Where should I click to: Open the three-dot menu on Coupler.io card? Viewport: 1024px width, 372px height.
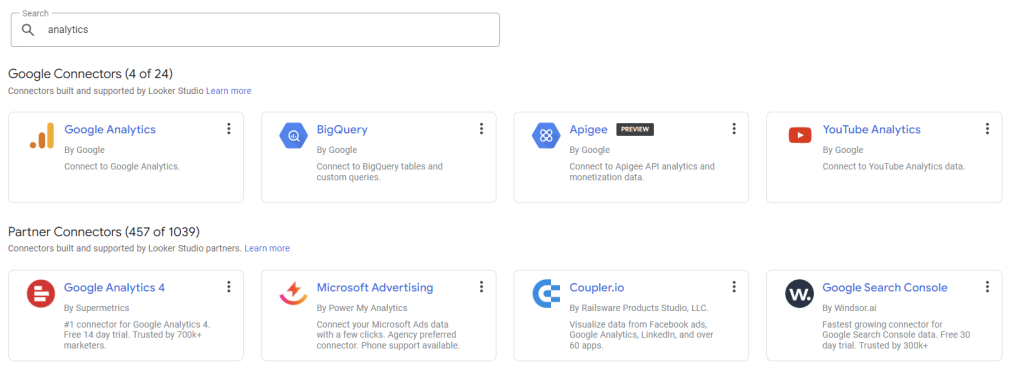pos(734,287)
